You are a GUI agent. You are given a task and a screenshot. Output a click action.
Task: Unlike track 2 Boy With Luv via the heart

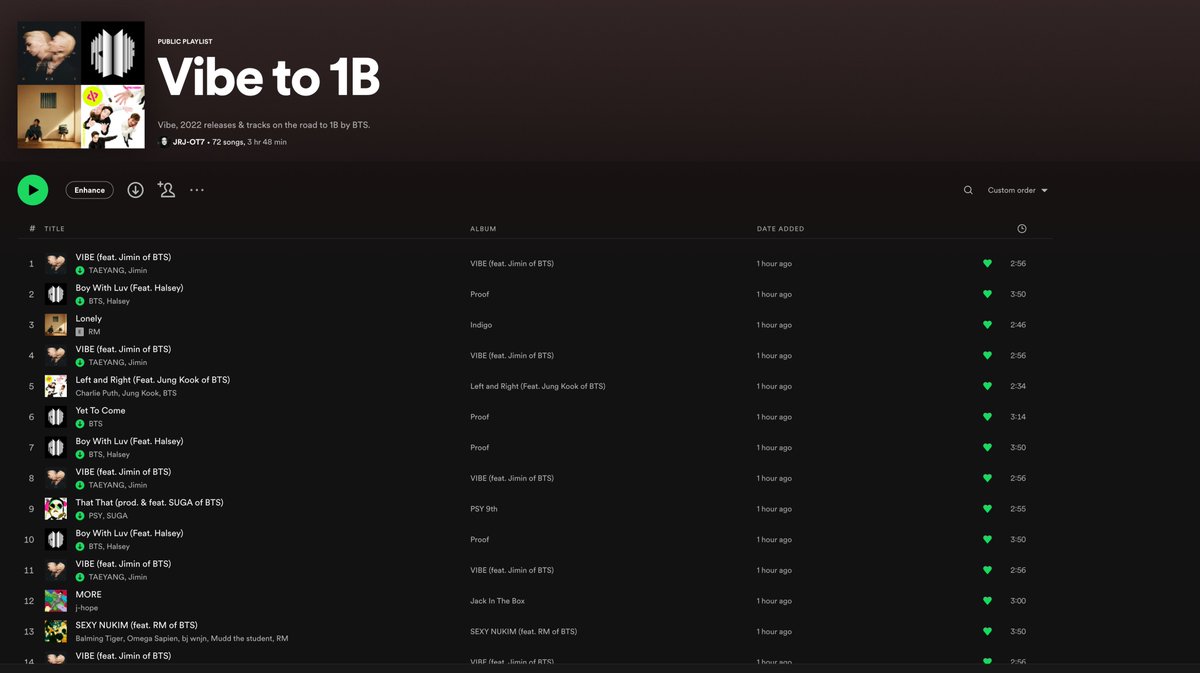pos(987,294)
